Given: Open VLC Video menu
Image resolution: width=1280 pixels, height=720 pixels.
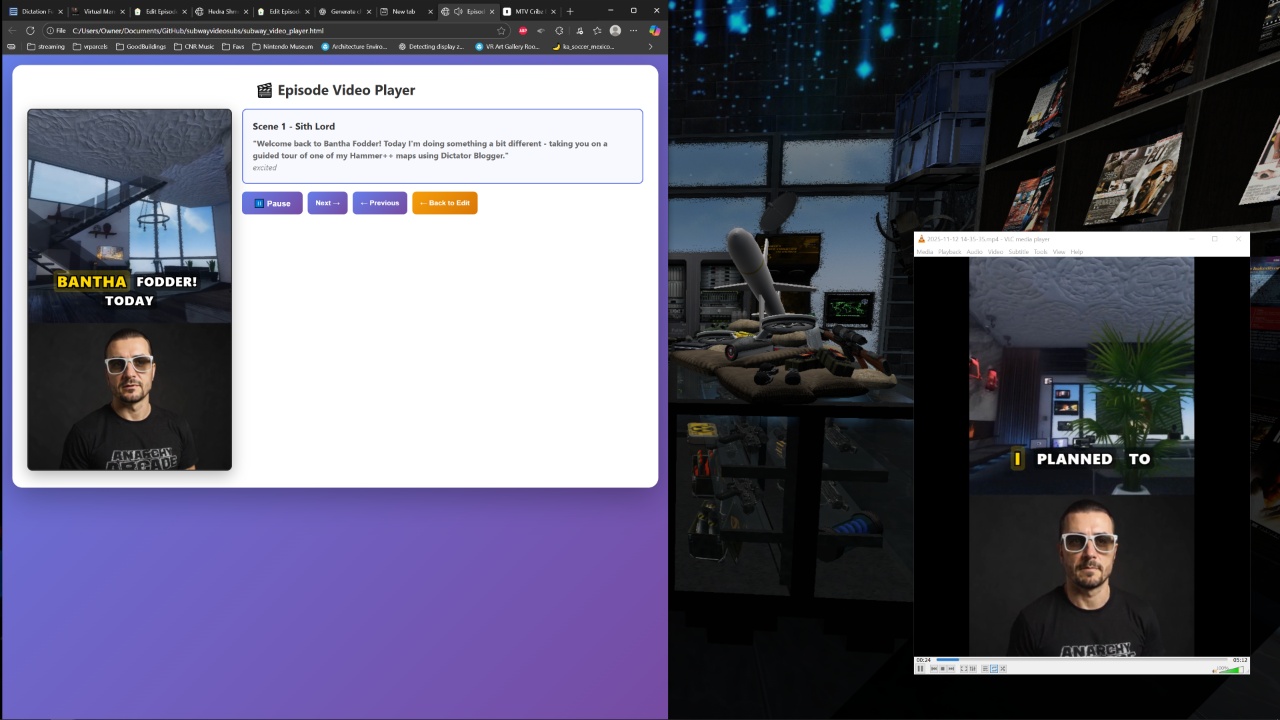Looking at the screenshot, I should 995,252.
